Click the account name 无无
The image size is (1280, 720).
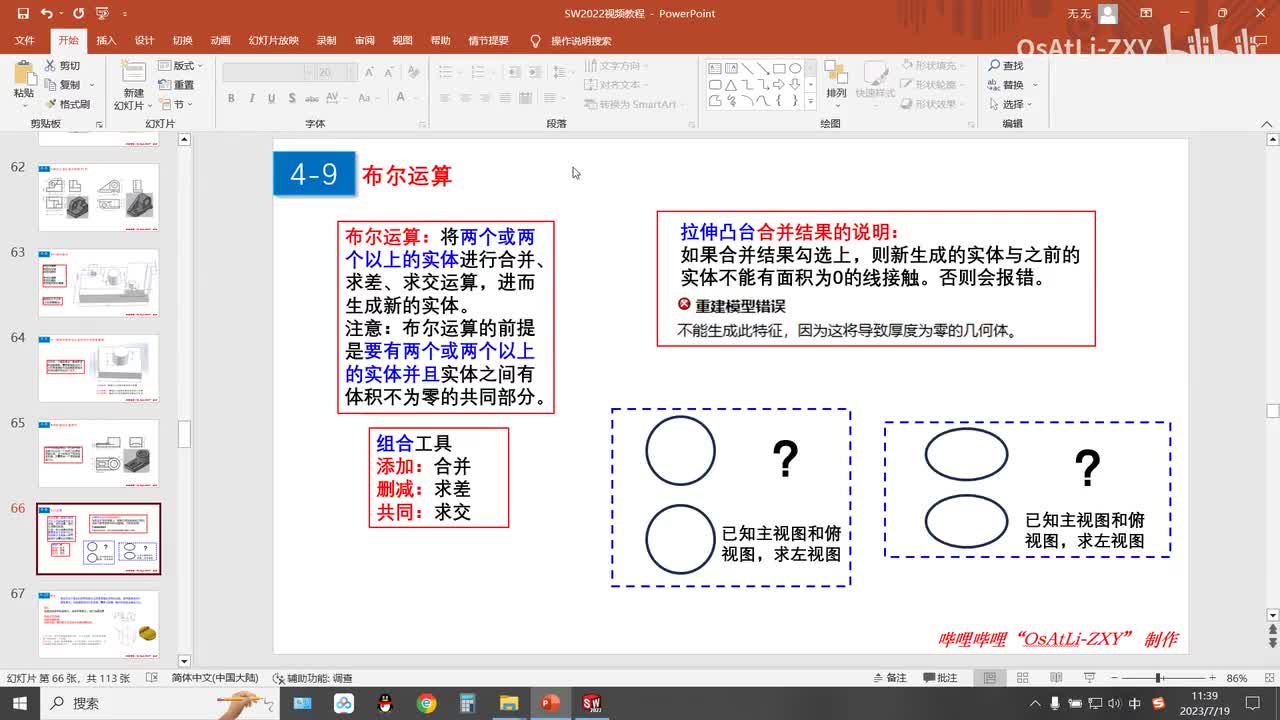[1079, 14]
